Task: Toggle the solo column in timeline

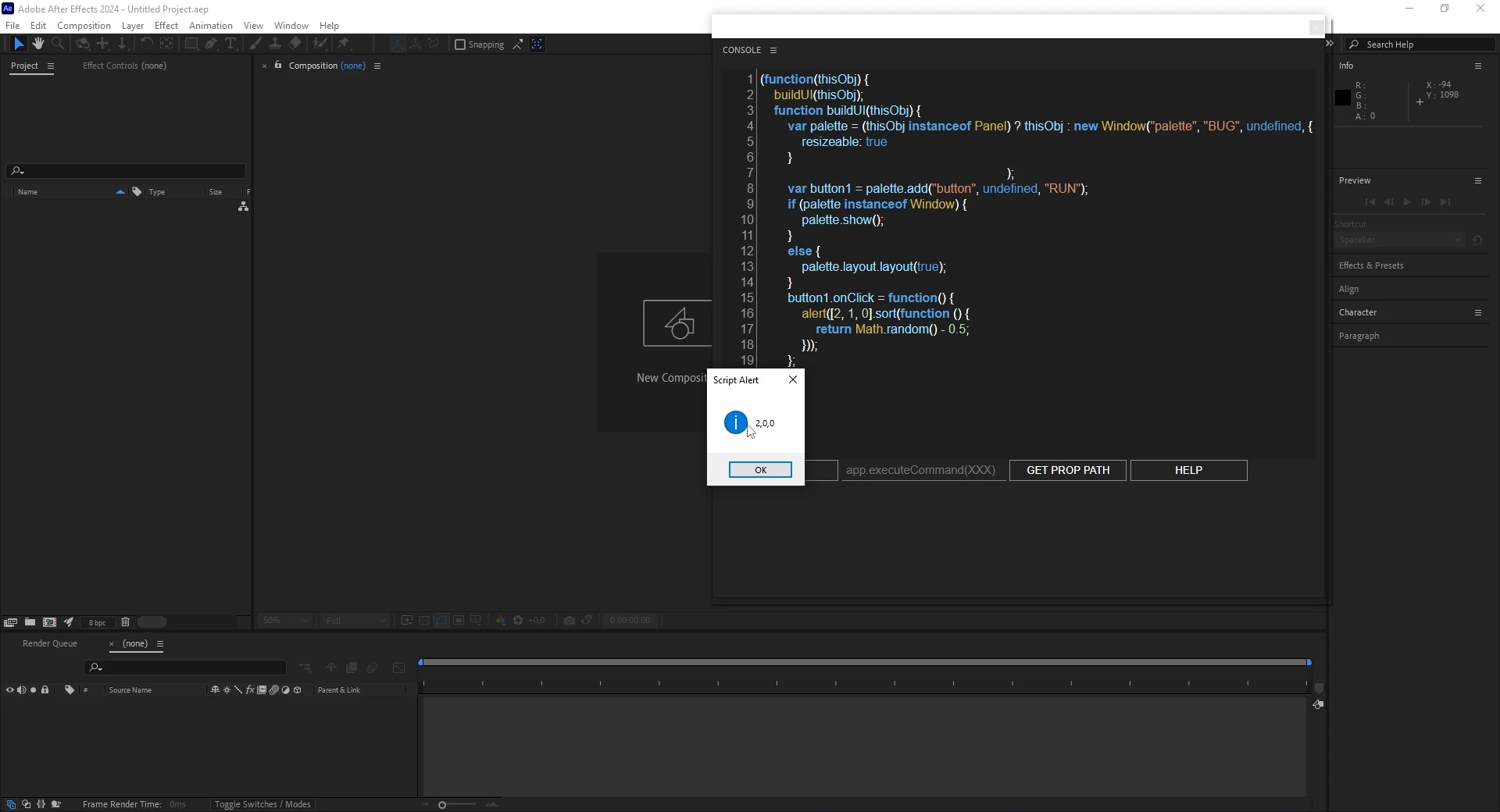Action: [x=33, y=690]
